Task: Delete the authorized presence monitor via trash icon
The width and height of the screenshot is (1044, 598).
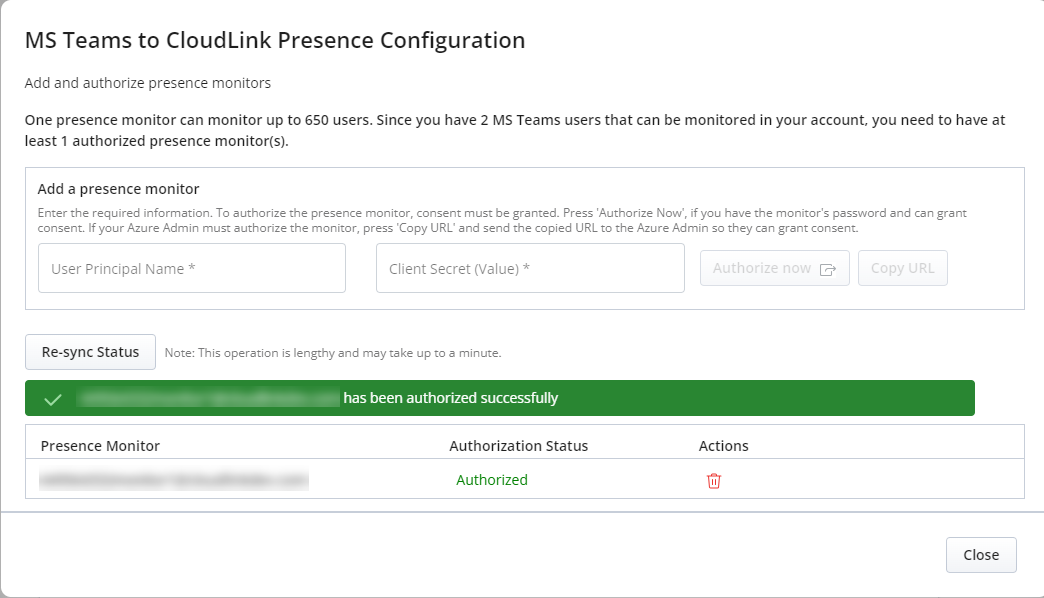Action: click(x=714, y=481)
